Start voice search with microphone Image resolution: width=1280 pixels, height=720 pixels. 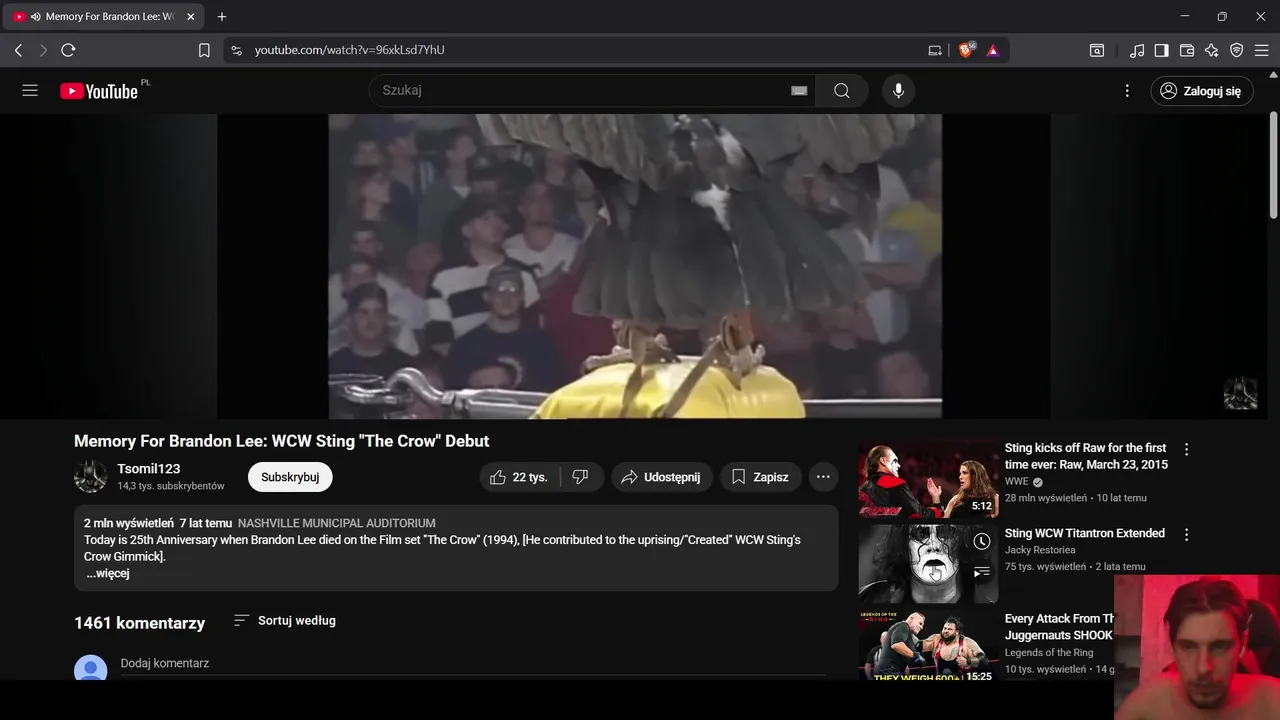click(x=898, y=91)
